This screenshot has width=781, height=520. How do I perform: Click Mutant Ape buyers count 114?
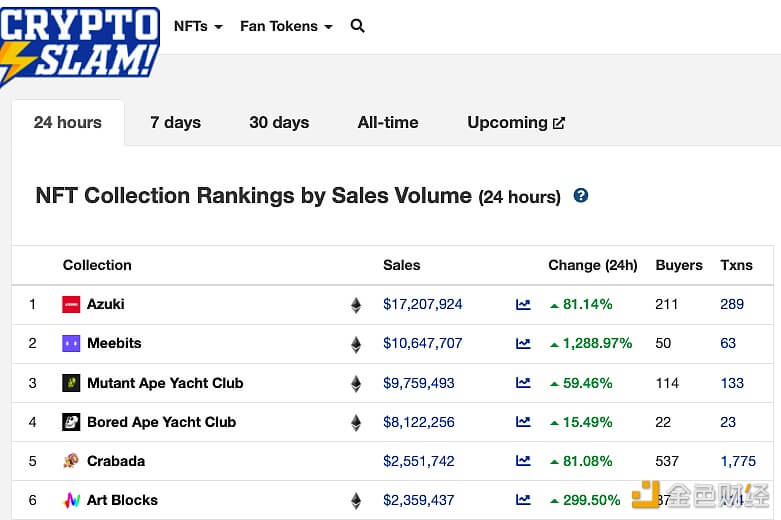[667, 383]
